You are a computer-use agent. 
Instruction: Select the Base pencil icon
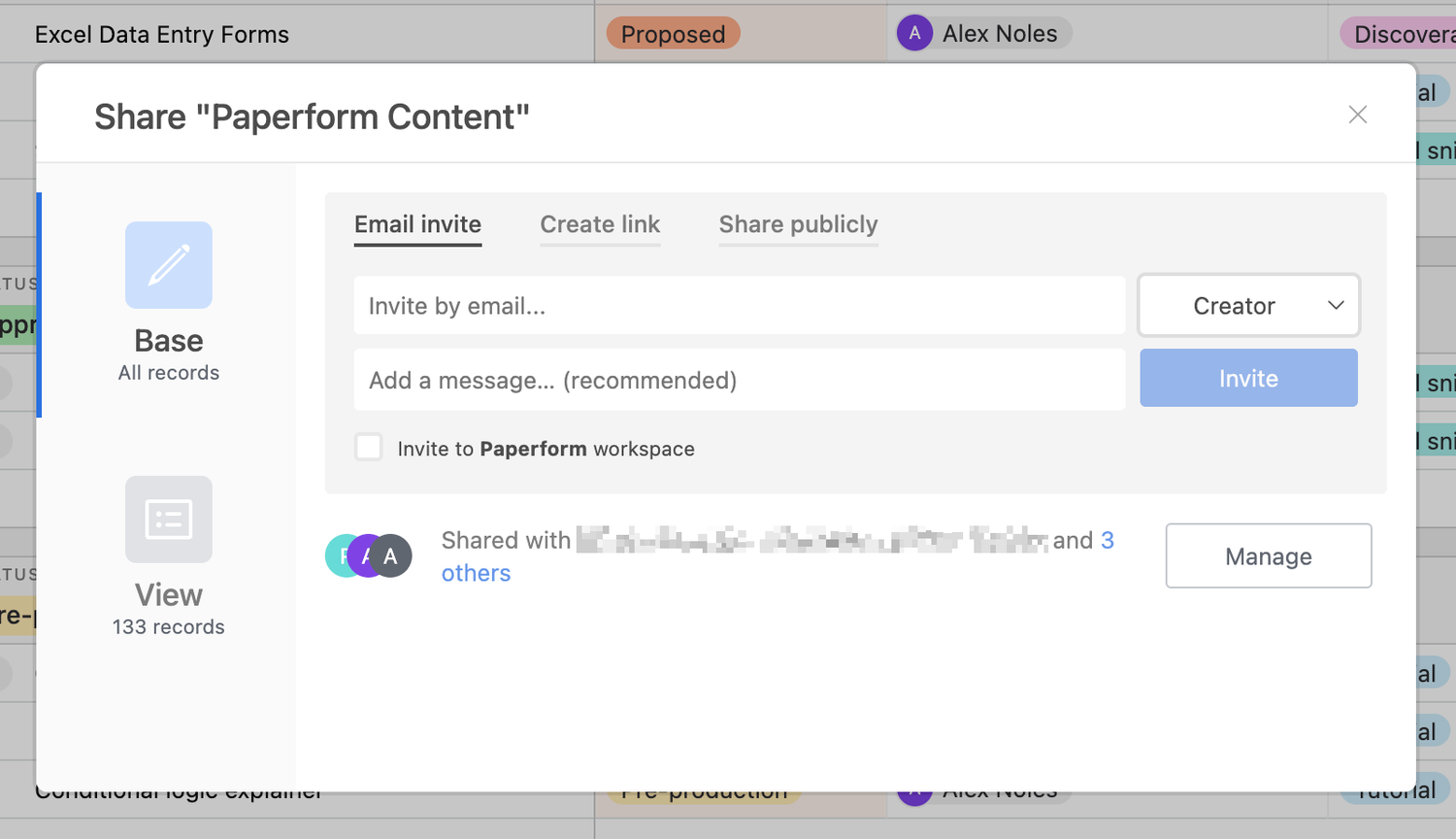pos(169,265)
